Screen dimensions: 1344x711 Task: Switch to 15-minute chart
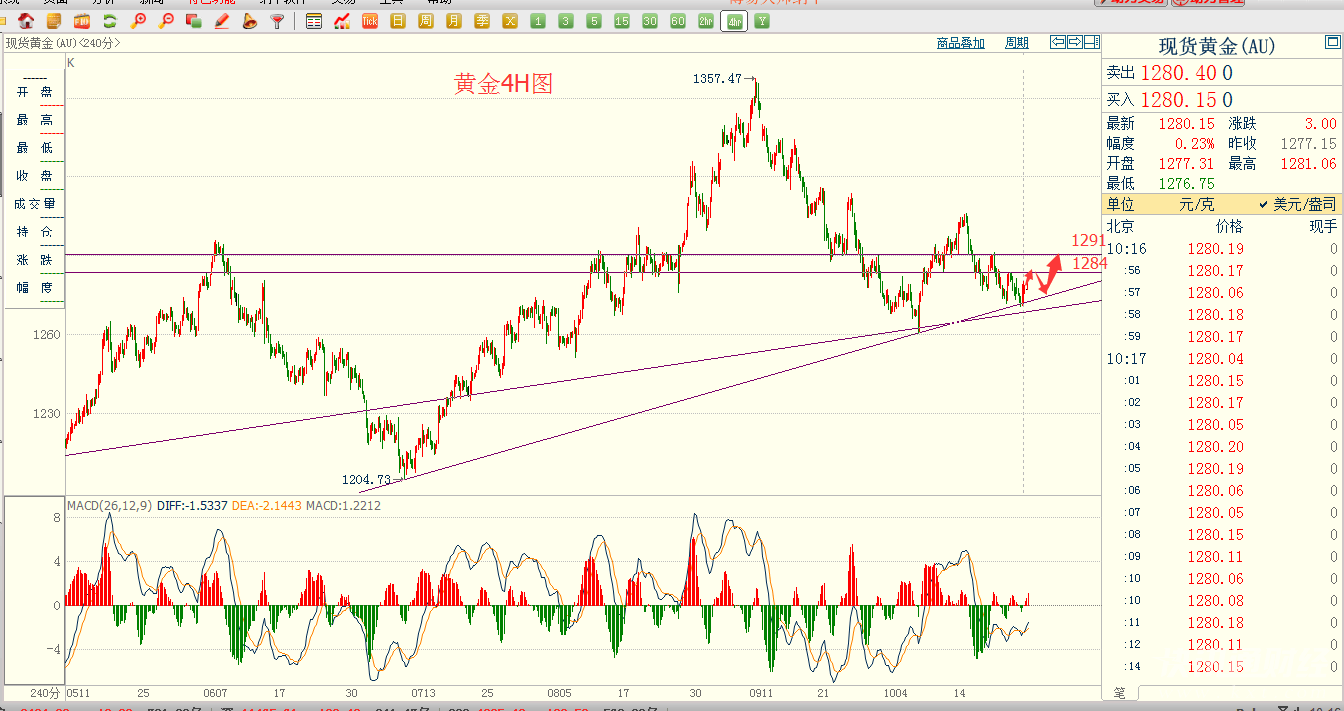pos(622,21)
